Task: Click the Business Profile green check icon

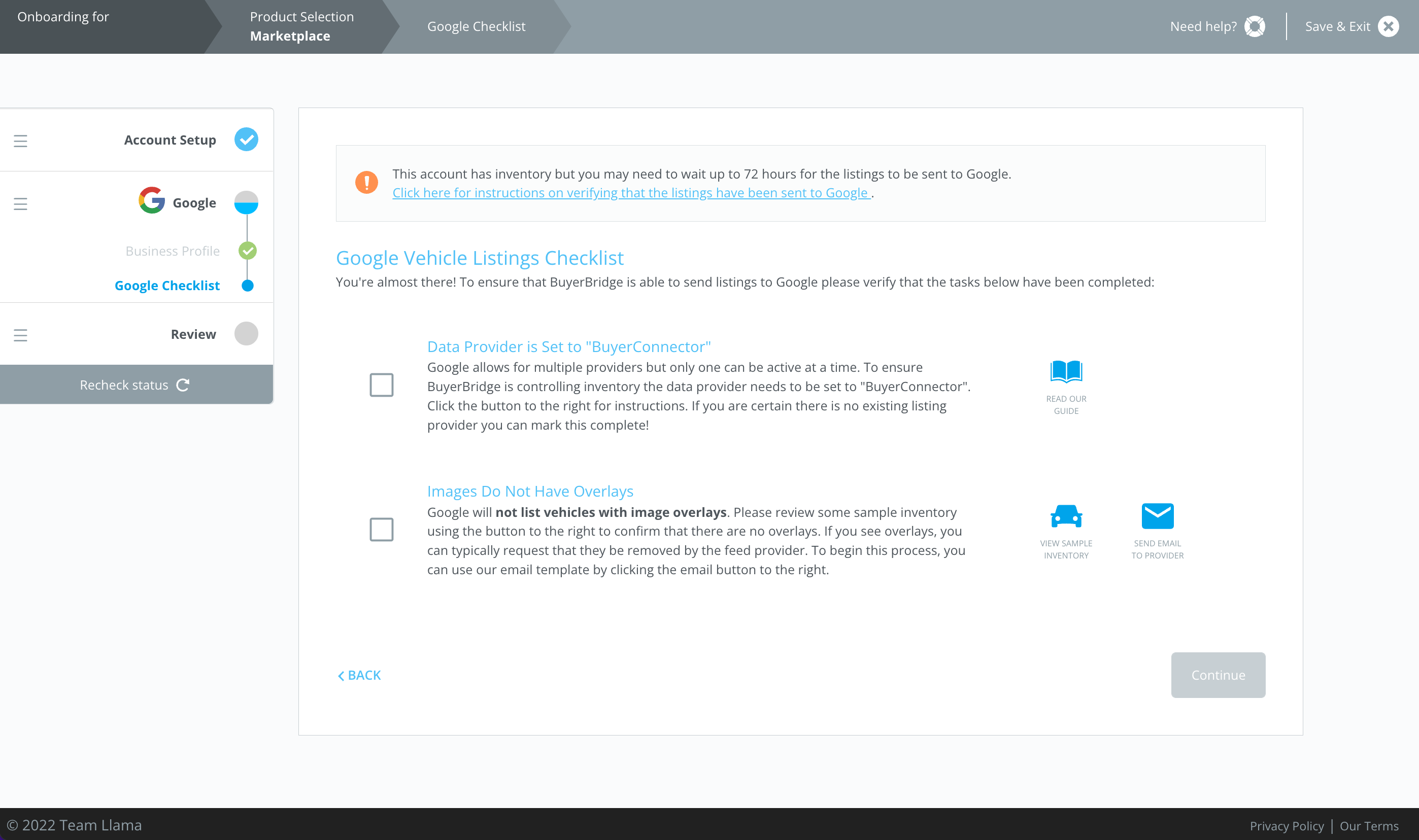Action: [248, 250]
